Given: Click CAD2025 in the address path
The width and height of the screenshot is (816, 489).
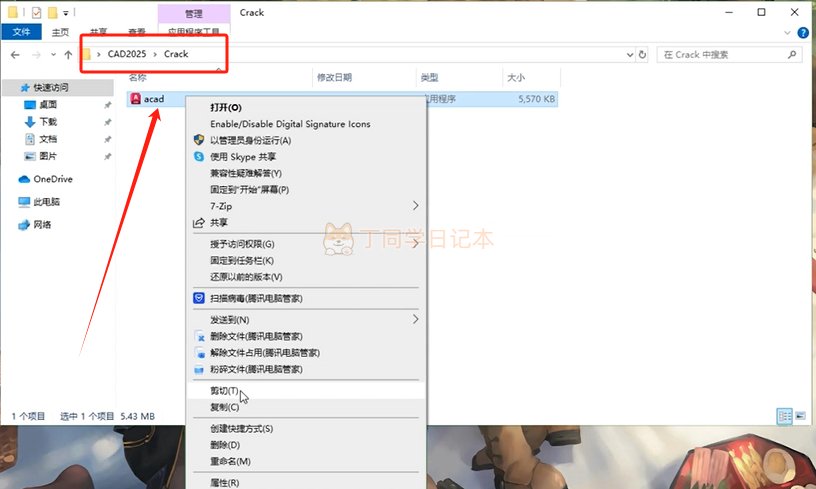Looking at the screenshot, I should point(127,54).
